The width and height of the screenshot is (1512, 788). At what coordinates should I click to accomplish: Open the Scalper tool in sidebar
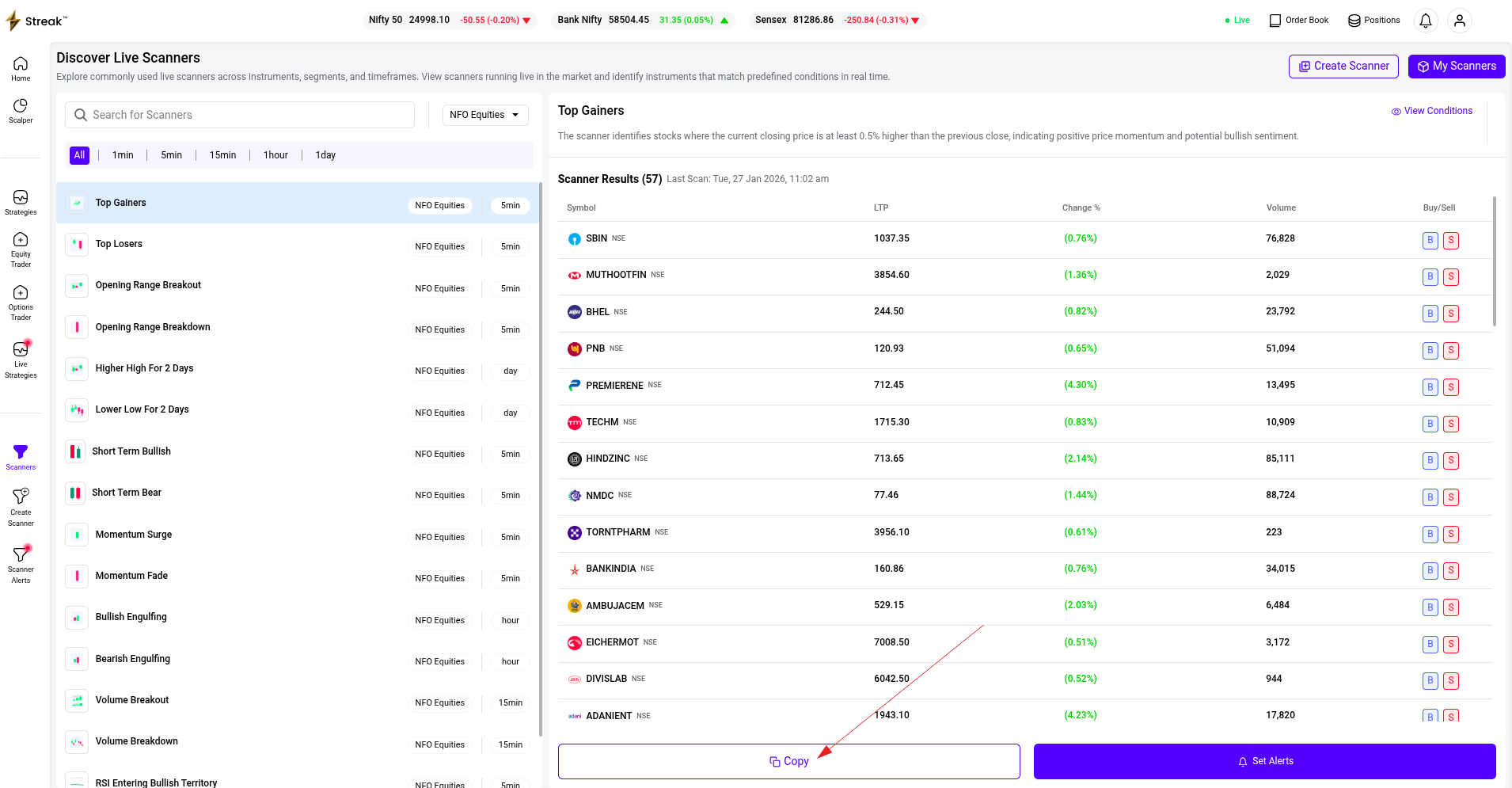(21, 111)
